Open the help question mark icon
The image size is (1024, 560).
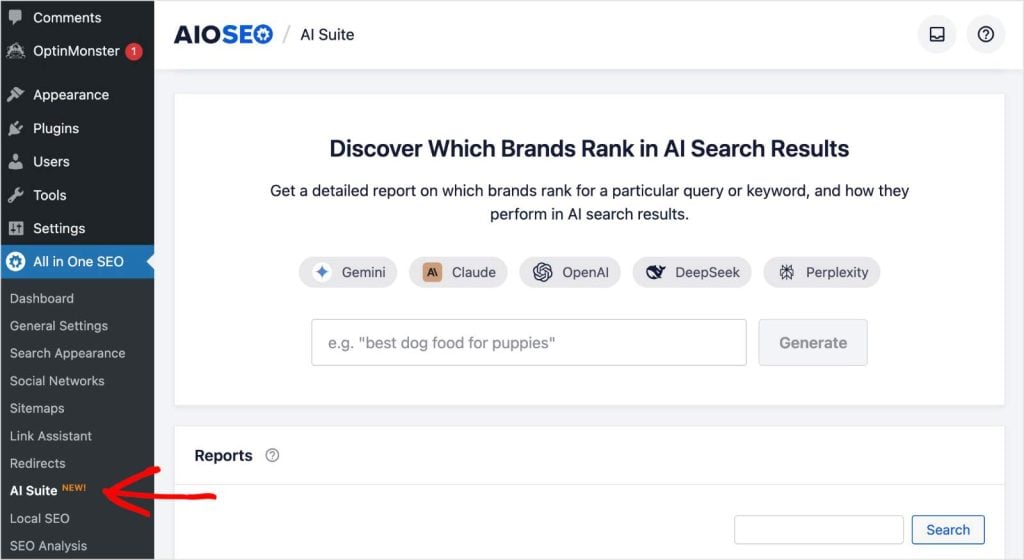tap(986, 34)
